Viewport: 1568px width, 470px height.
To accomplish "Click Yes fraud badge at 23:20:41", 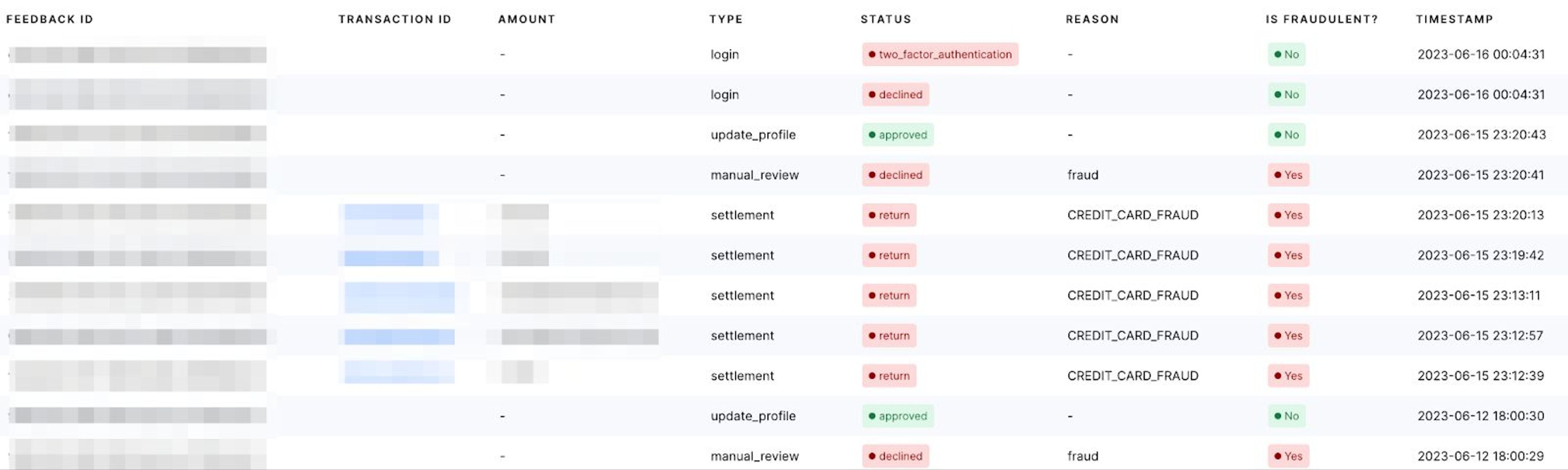I will (x=1288, y=175).
